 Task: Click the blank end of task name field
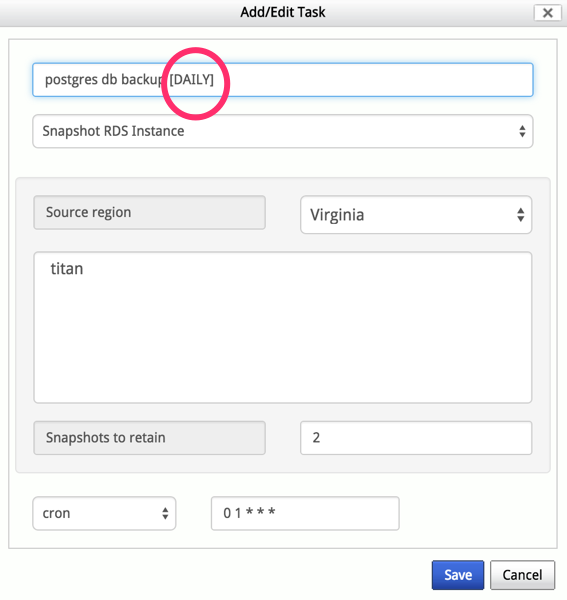click(373, 80)
